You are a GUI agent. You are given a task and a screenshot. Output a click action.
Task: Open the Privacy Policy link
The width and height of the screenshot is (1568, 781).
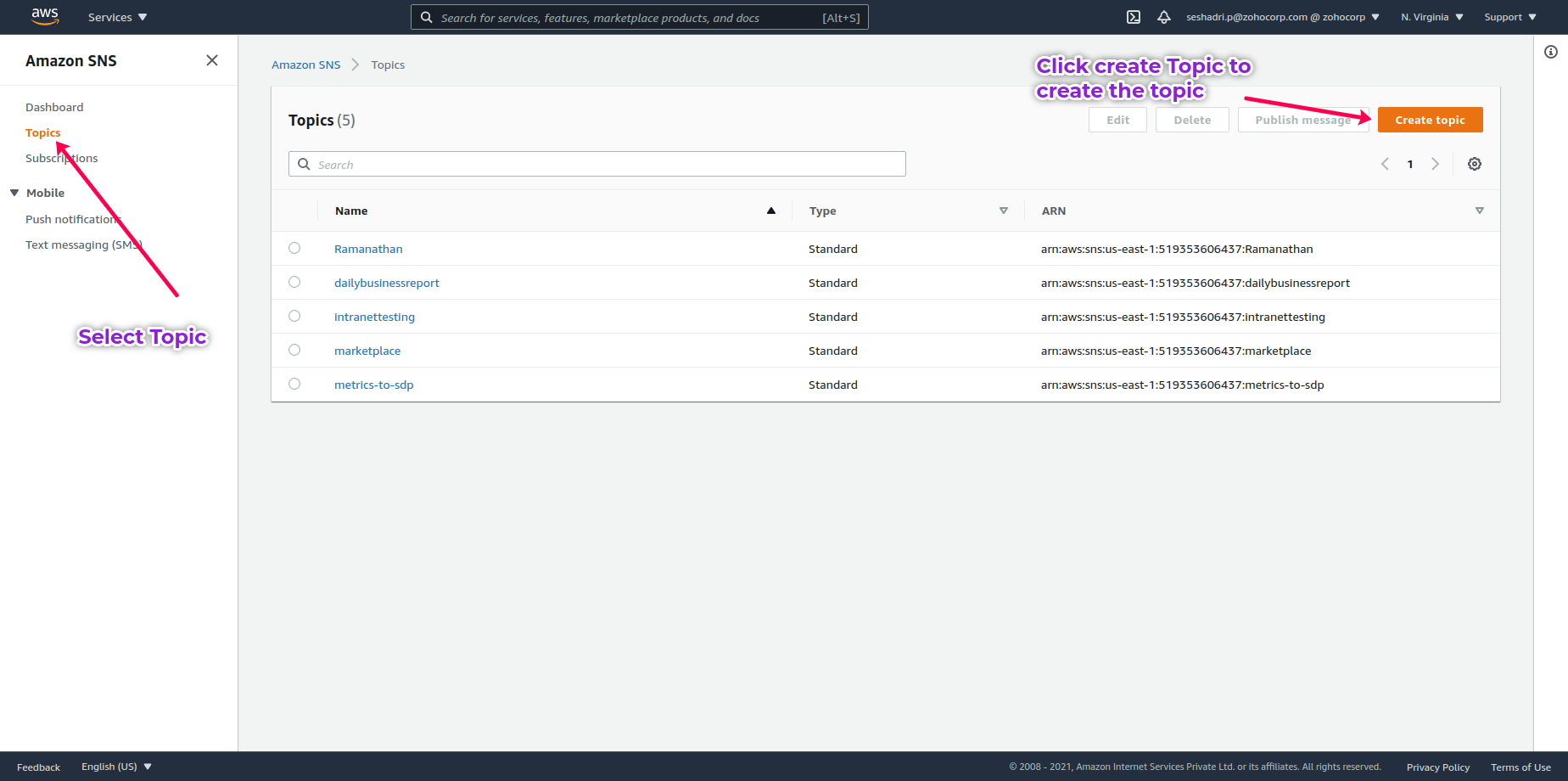tap(1438, 767)
